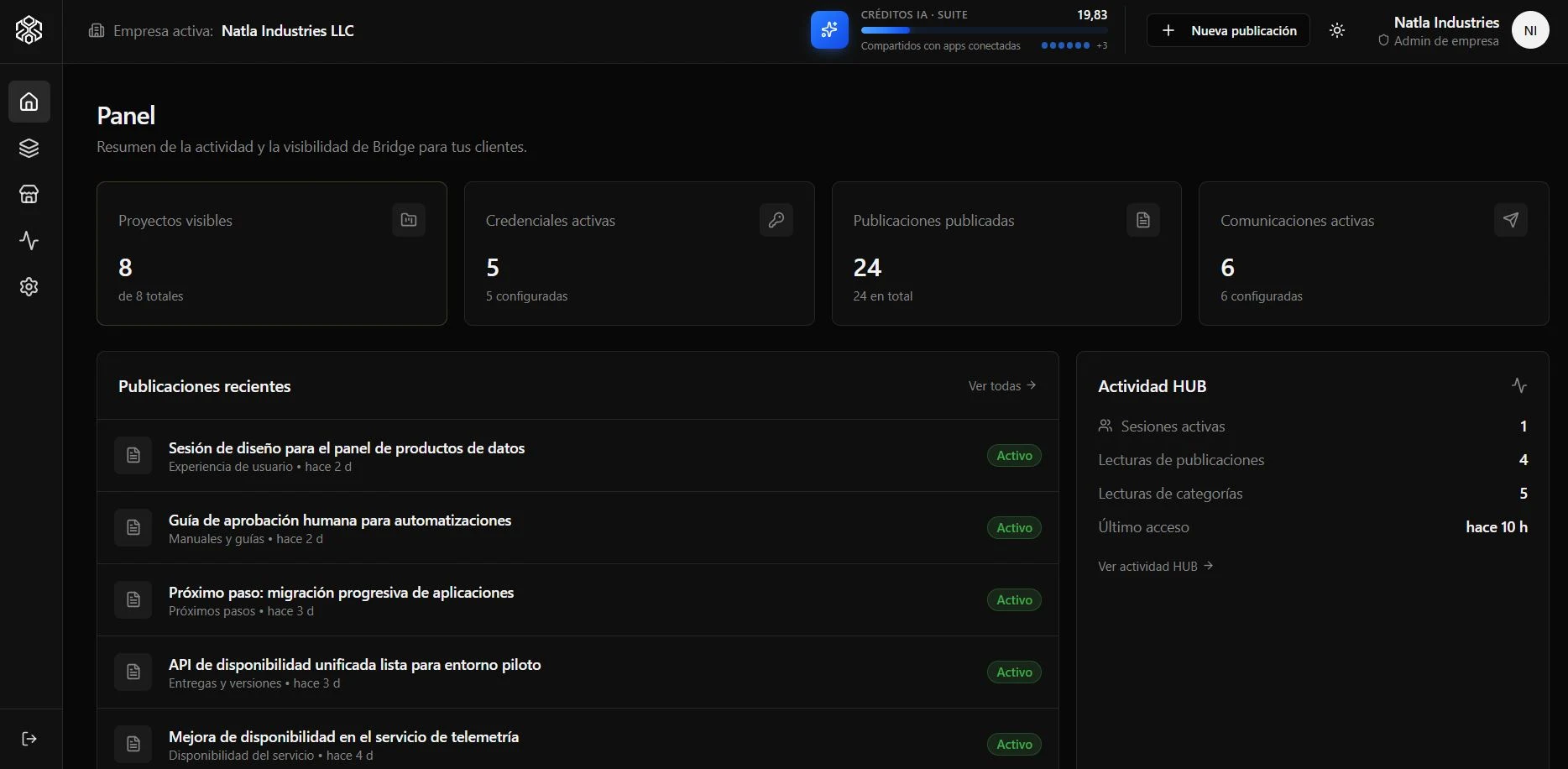Open the Comunicaciones activas send icon

point(1511,220)
